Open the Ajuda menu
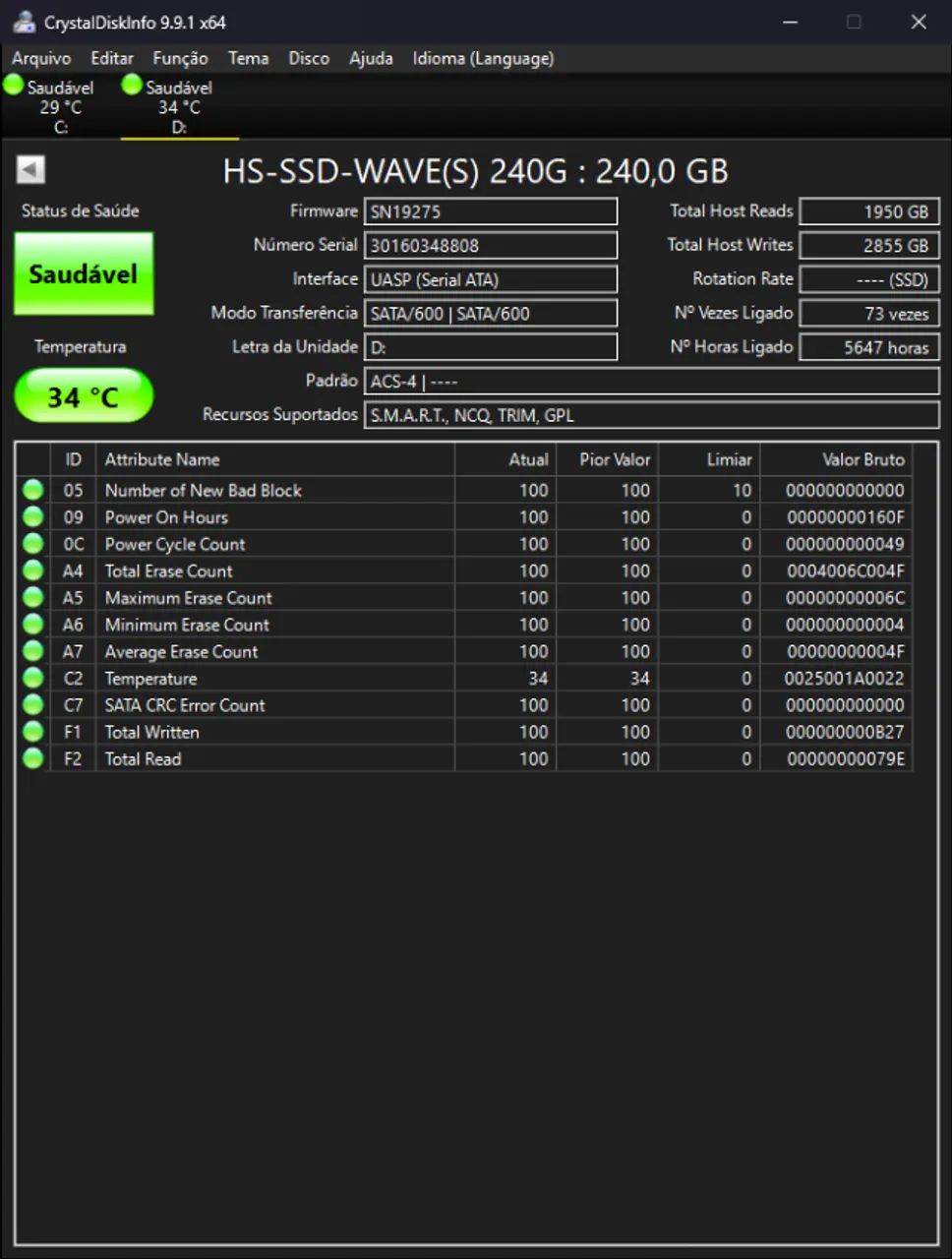The height and width of the screenshot is (1259, 952). click(371, 58)
